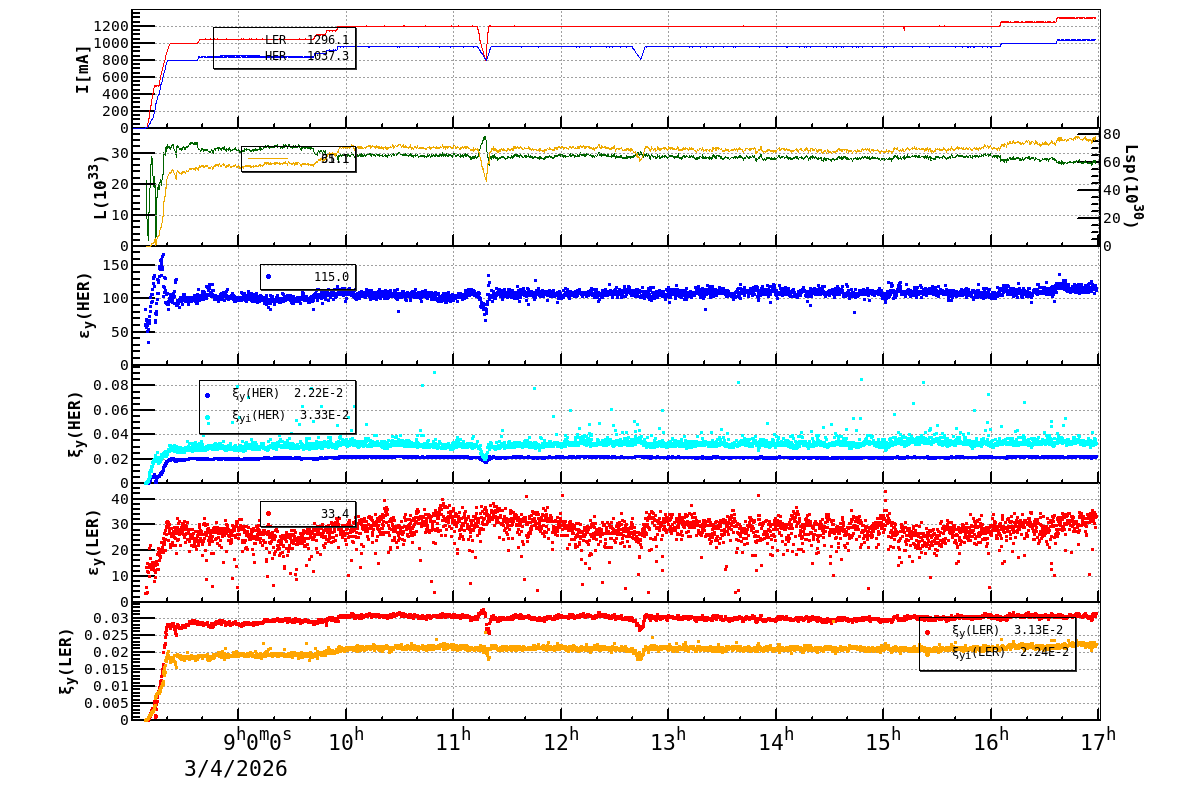Click the "15h" time axis label
The width and height of the screenshot is (1200, 798).
[884, 739]
